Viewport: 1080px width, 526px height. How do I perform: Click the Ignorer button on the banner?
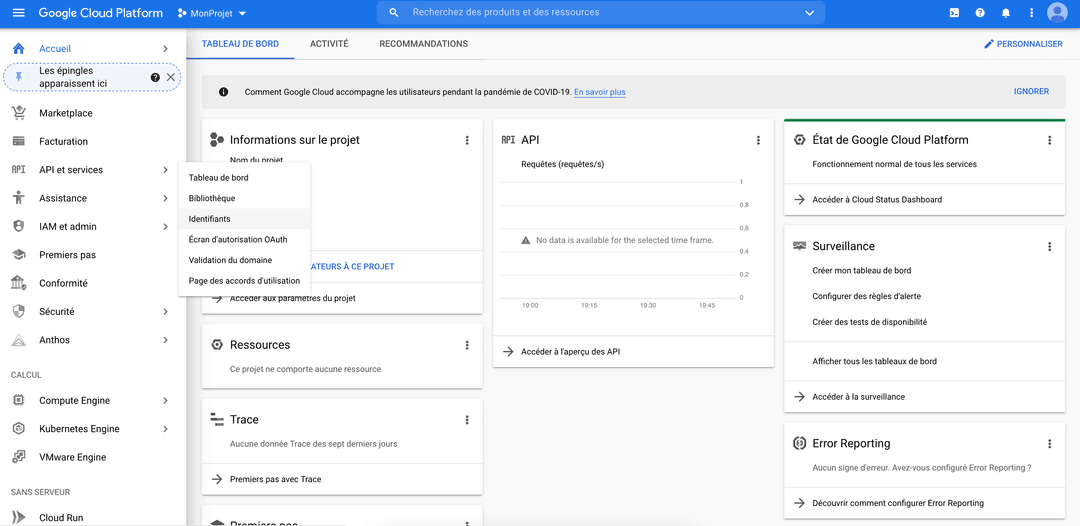tap(1031, 92)
